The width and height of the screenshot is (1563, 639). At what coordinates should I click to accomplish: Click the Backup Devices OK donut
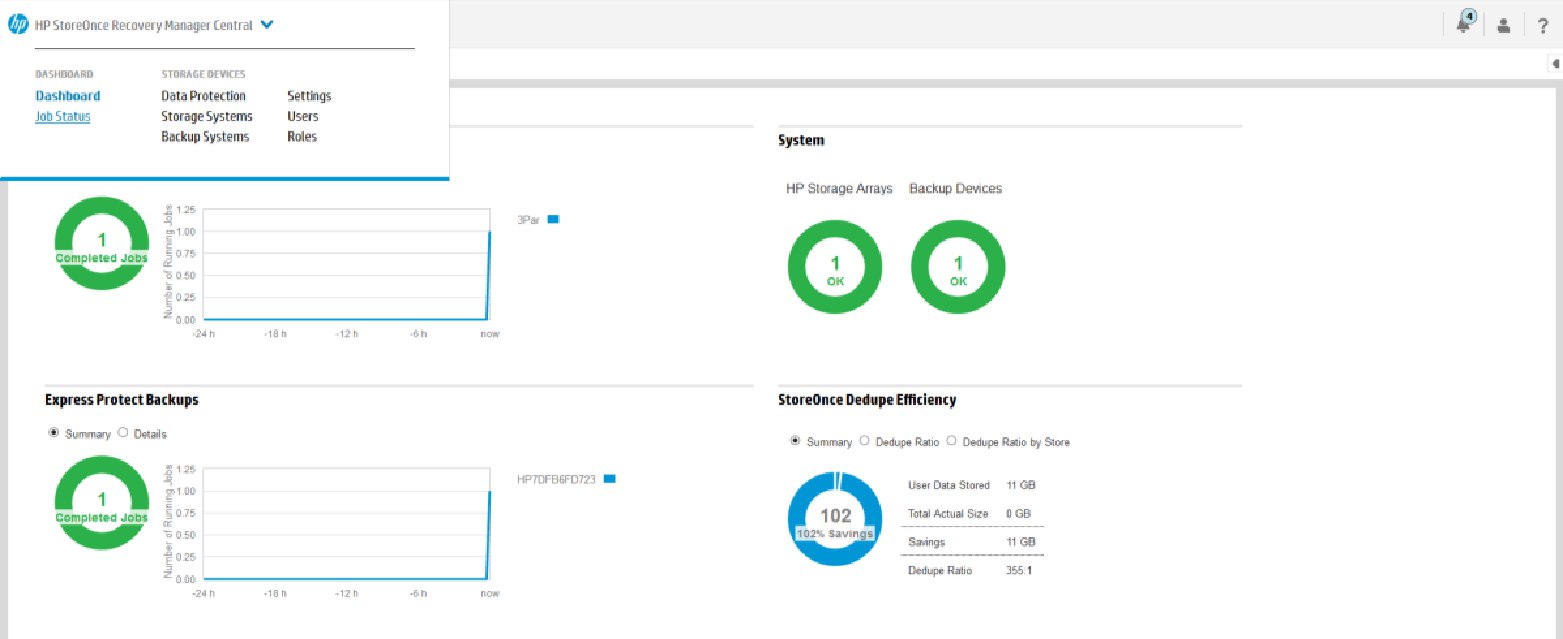(958, 268)
